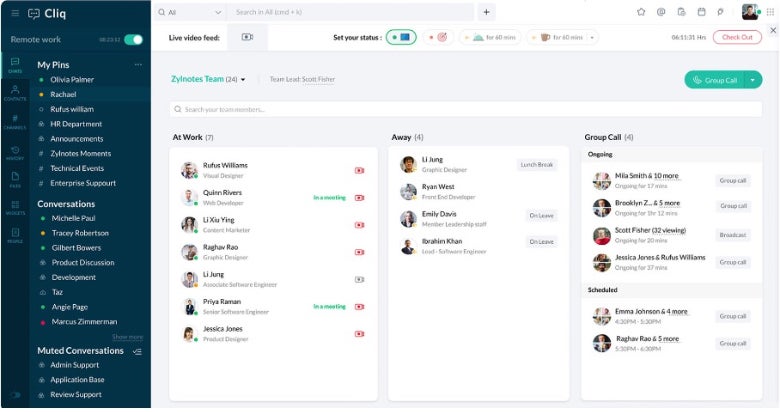Open the Chats sidebar section
Image resolution: width=780 pixels, height=412 pixels.
[14, 65]
